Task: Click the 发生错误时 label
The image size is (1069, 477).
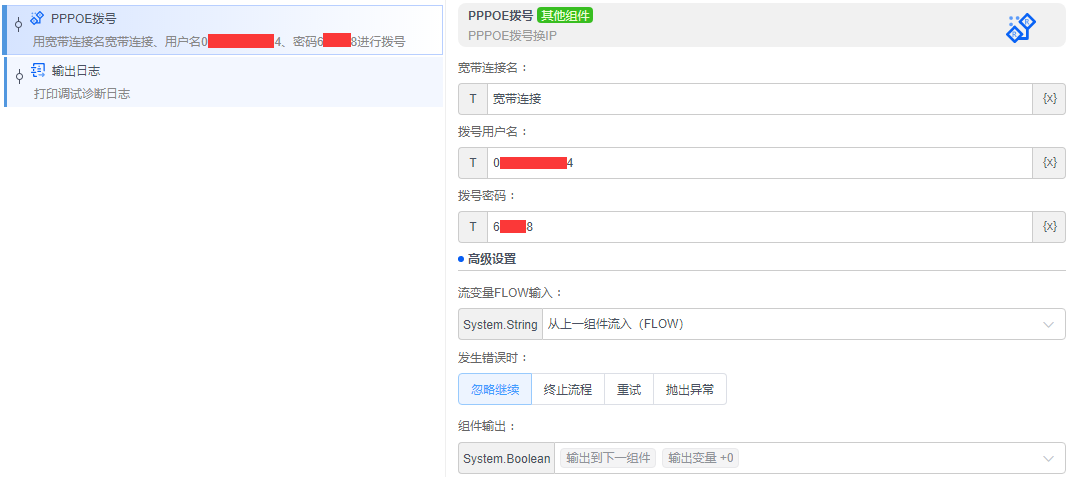Action: (x=492, y=357)
